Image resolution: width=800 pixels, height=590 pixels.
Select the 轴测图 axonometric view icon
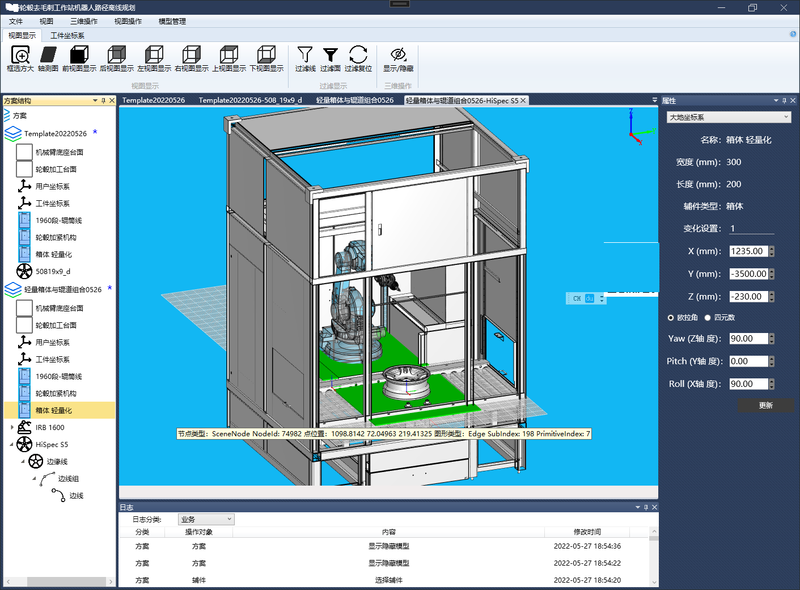[48, 55]
